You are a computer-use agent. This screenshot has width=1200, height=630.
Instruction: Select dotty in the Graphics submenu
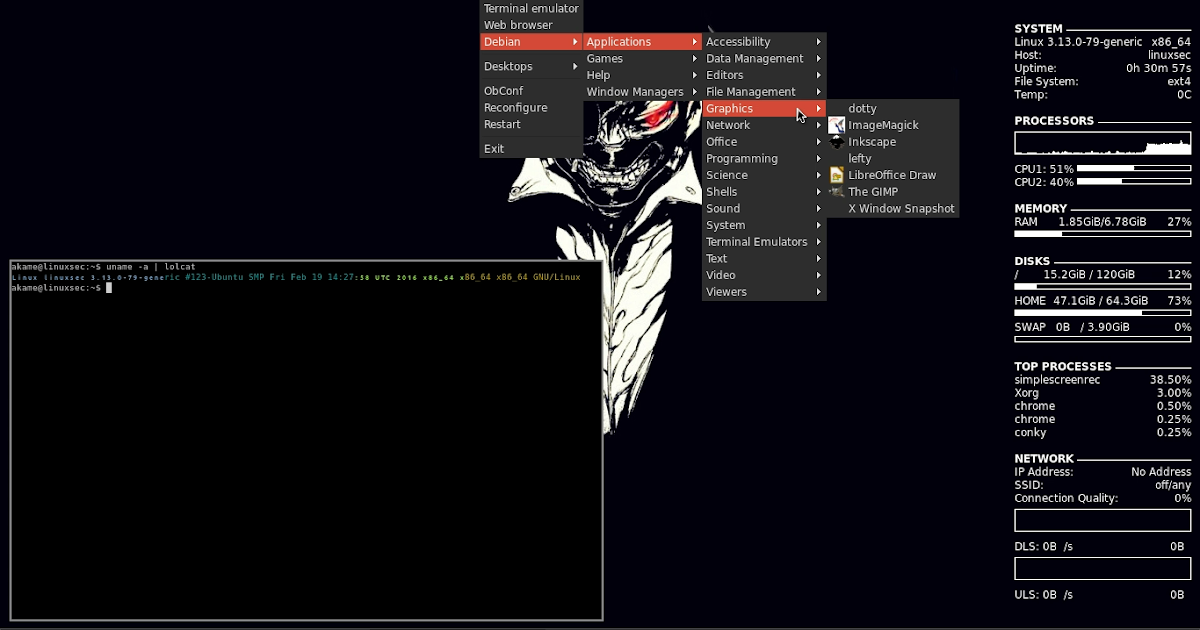click(861, 108)
